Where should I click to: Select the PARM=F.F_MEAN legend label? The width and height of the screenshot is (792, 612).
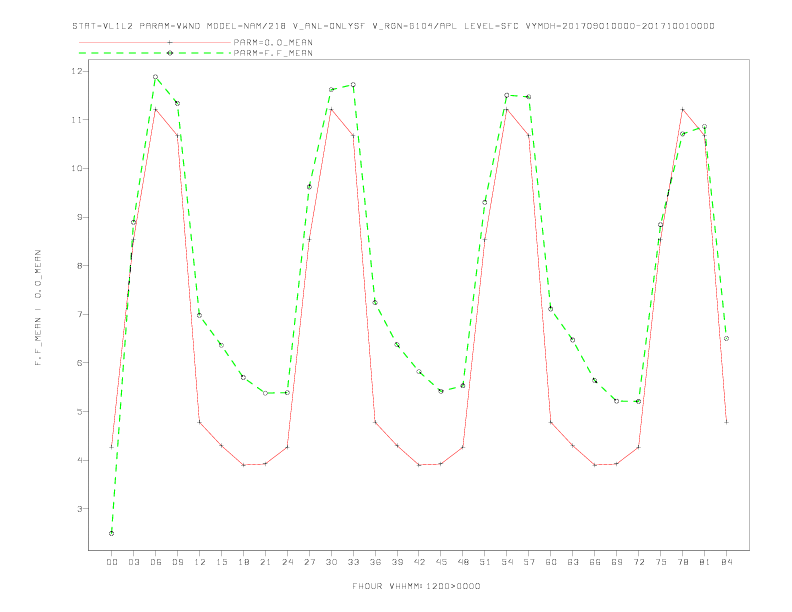pos(273,53)
